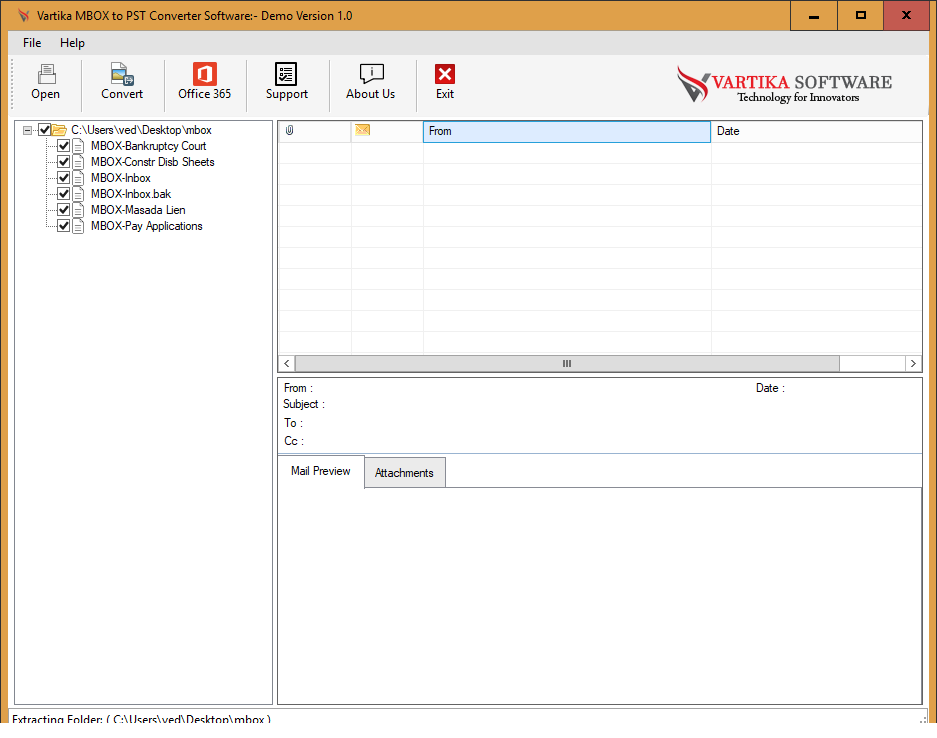Open the Help menu
The image size is (937, 738).
tap(72, 43)
